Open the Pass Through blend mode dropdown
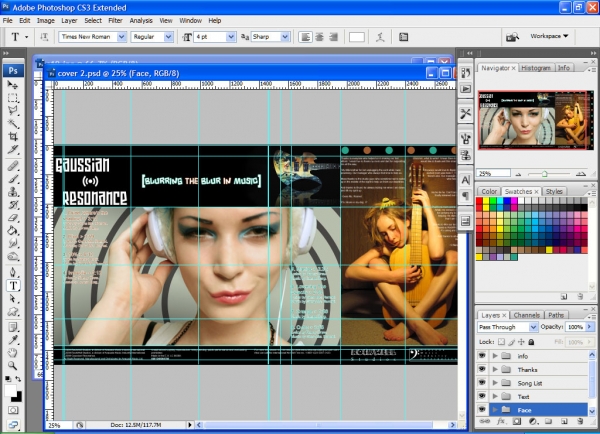The height and width of the screenshot is (434, 600). pyautogui.click(x=533, y=327)
